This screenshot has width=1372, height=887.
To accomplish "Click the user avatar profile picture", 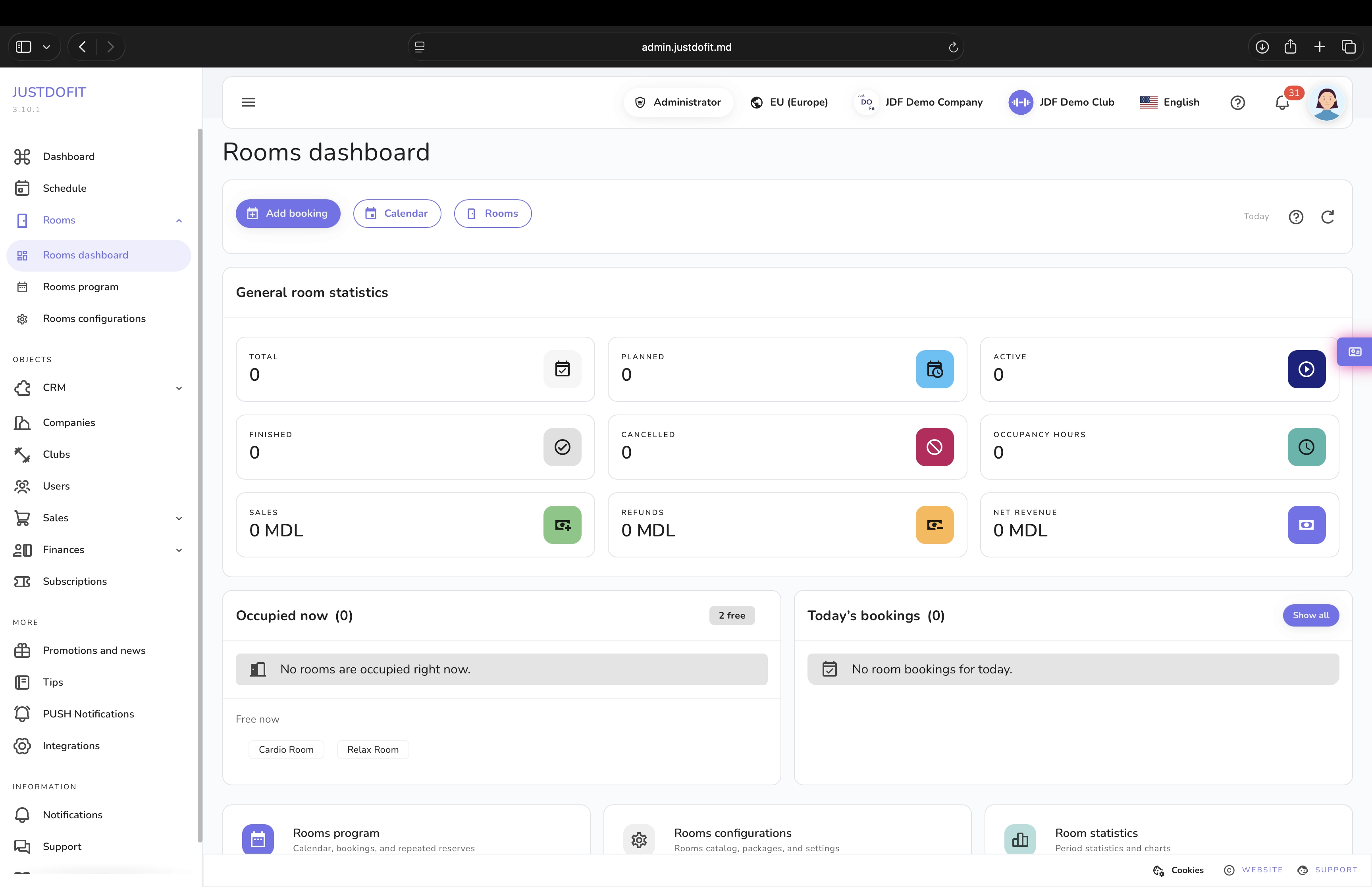I will [x=1326, y=102].
